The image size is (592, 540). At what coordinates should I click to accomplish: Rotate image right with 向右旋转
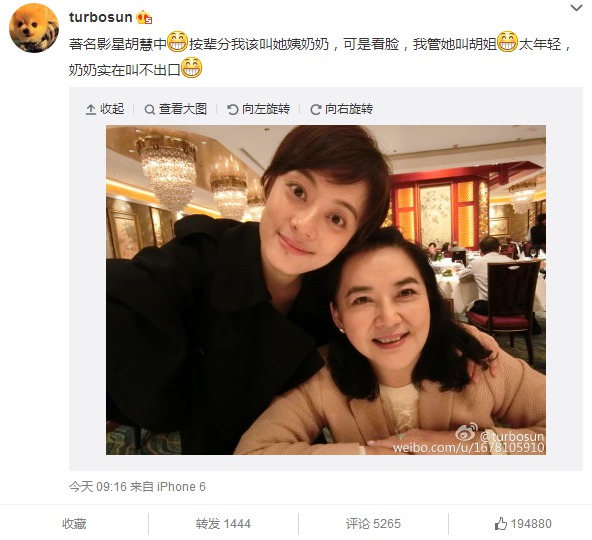coord(341,109)
